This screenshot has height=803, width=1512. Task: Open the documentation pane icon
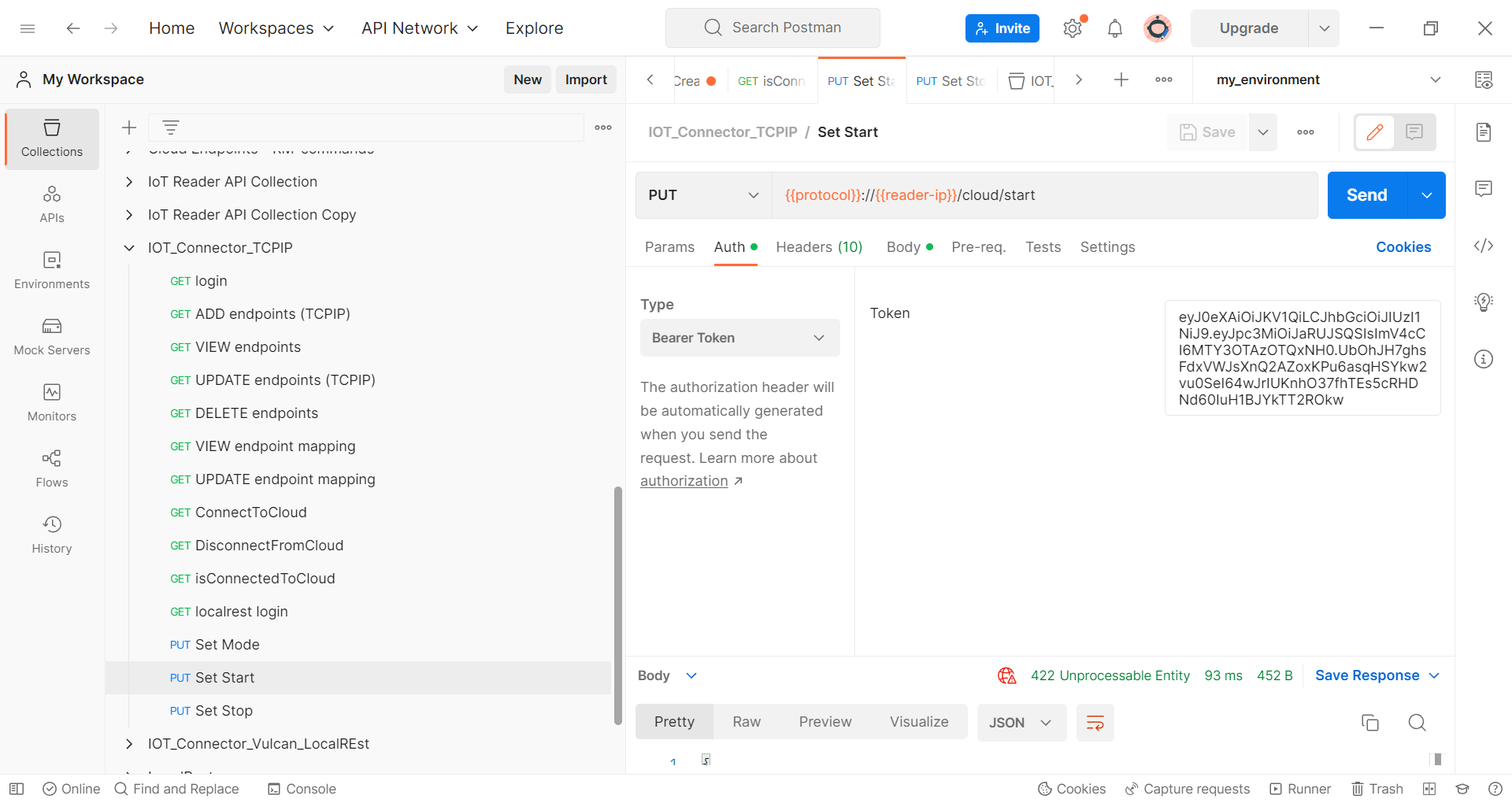[x=1484, y=132]
